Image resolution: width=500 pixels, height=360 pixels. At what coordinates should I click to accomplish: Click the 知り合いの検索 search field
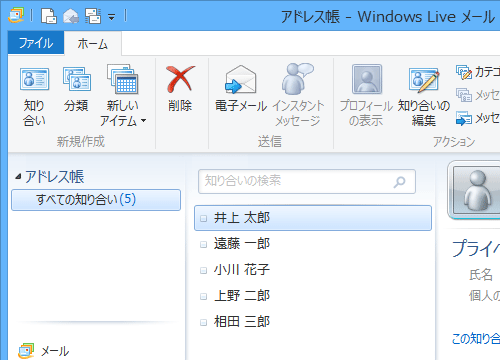307,181
